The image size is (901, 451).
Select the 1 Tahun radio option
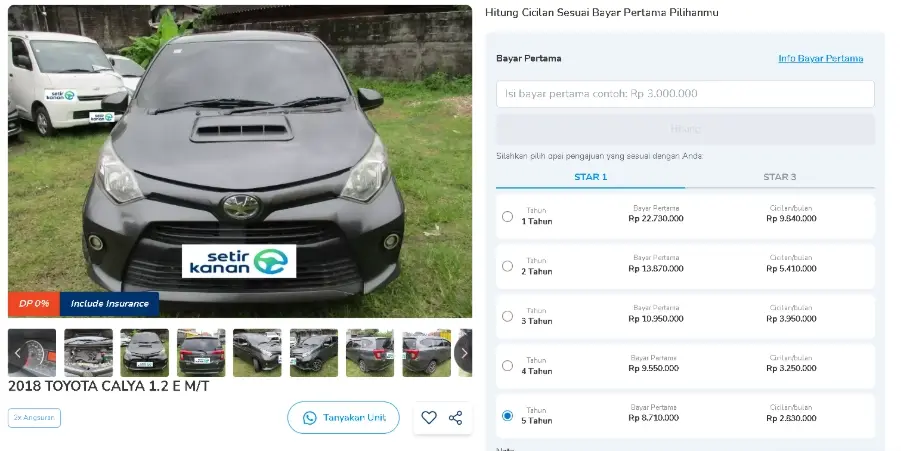(x=508, y=216)
